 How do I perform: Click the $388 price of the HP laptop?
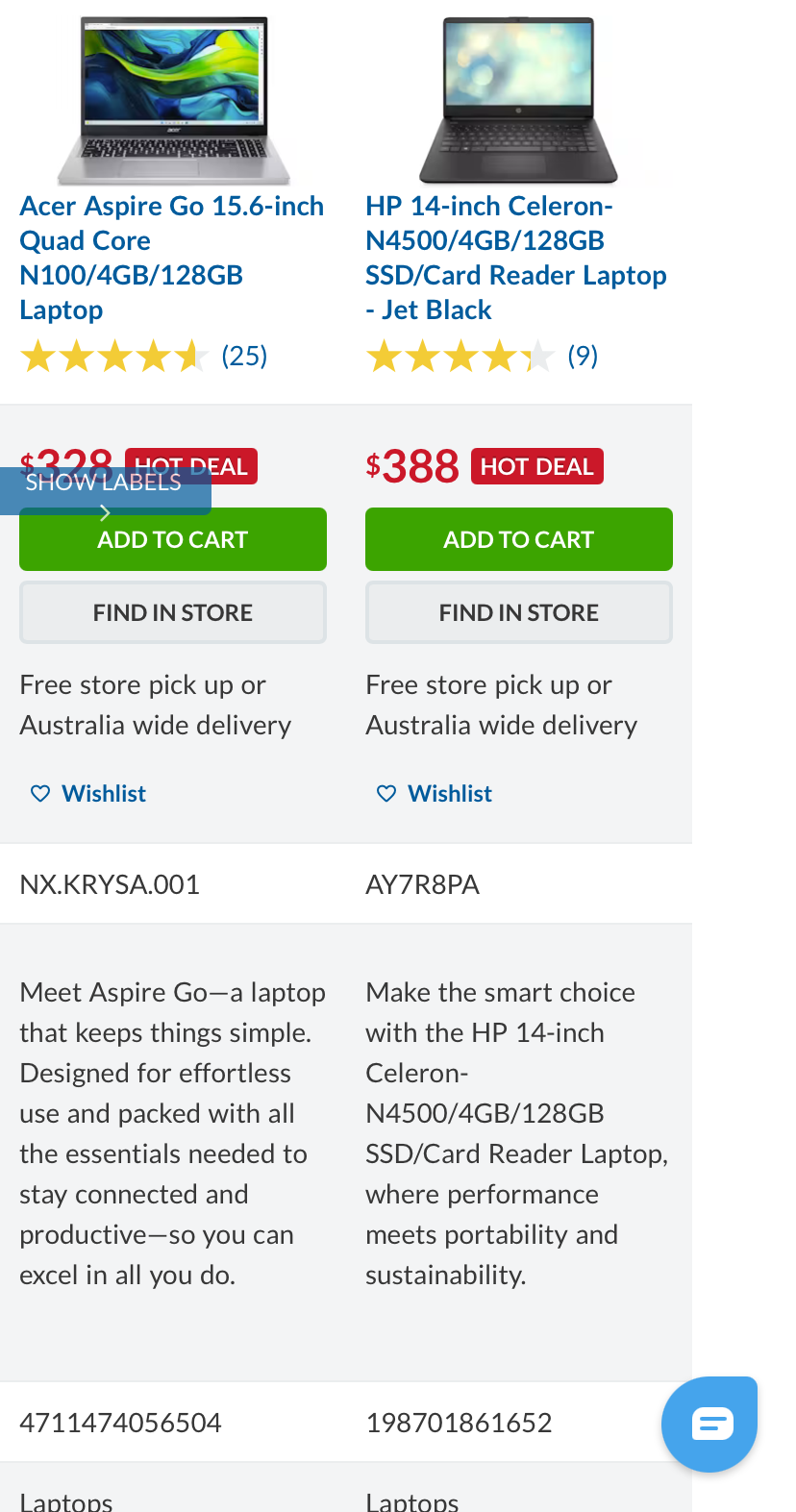pyautogui.click(x=412, y=467)
